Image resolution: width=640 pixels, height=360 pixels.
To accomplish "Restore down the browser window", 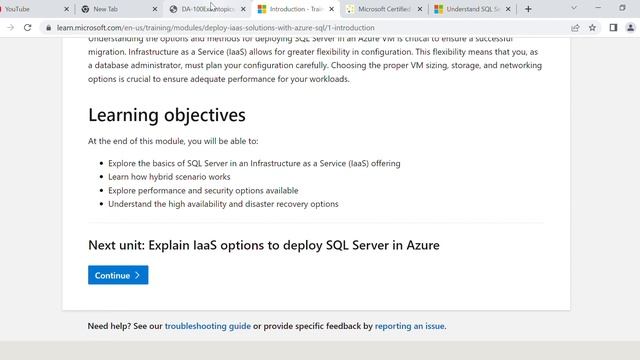I will 622,8.
